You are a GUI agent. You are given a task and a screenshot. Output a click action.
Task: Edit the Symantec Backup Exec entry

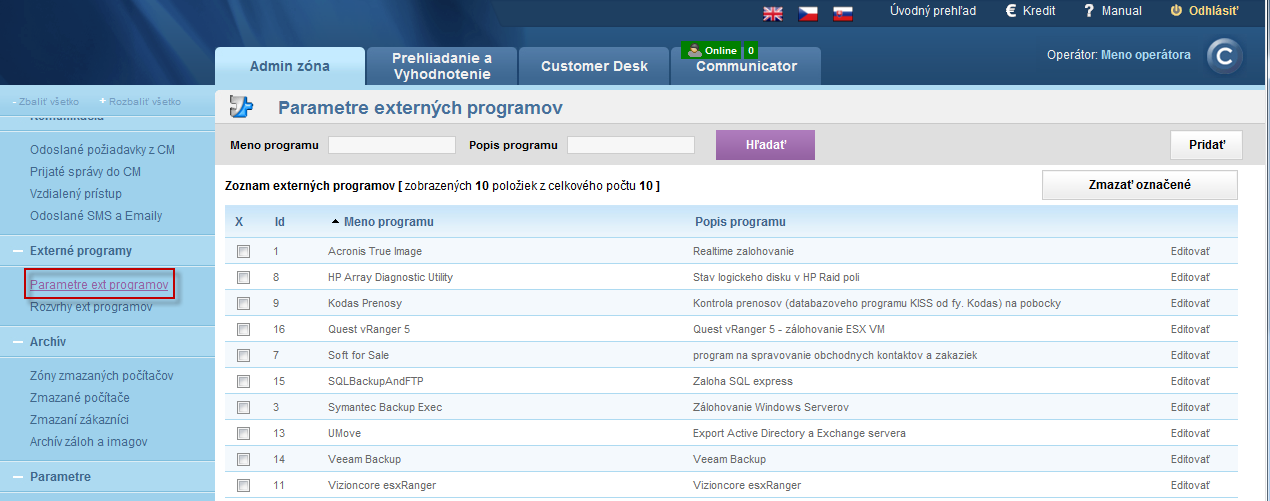pos(1190,407)
